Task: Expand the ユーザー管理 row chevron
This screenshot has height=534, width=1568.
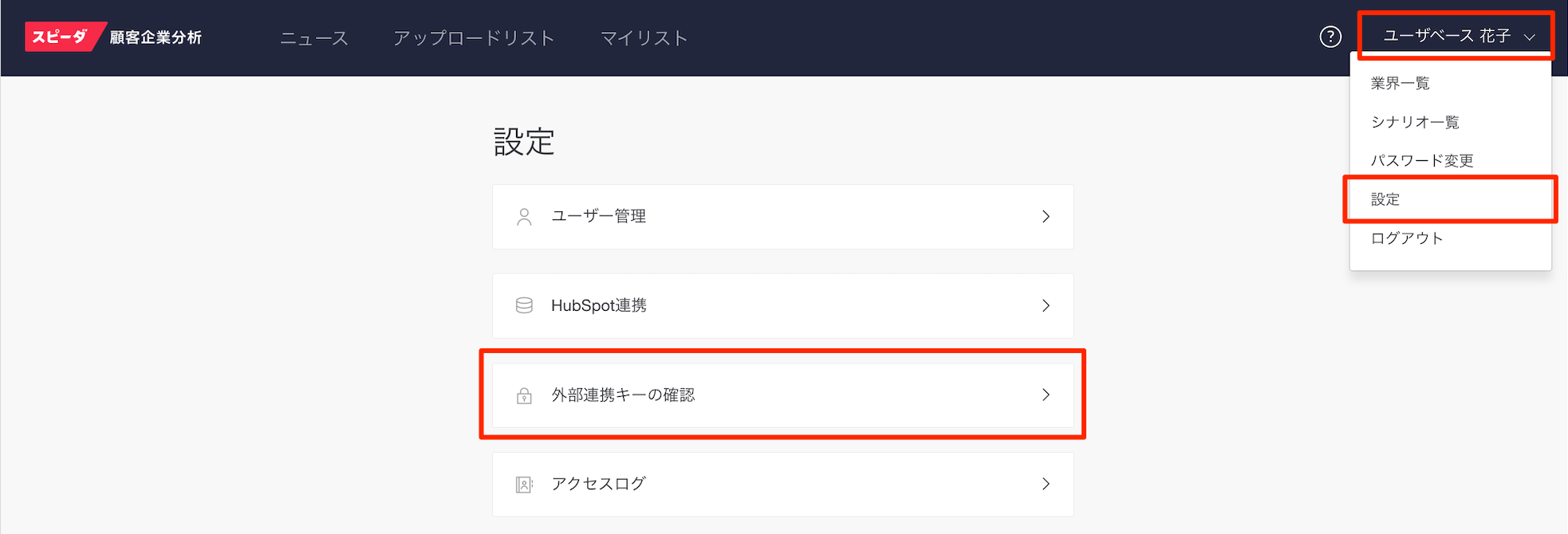Action: (x=1046, y=217)
